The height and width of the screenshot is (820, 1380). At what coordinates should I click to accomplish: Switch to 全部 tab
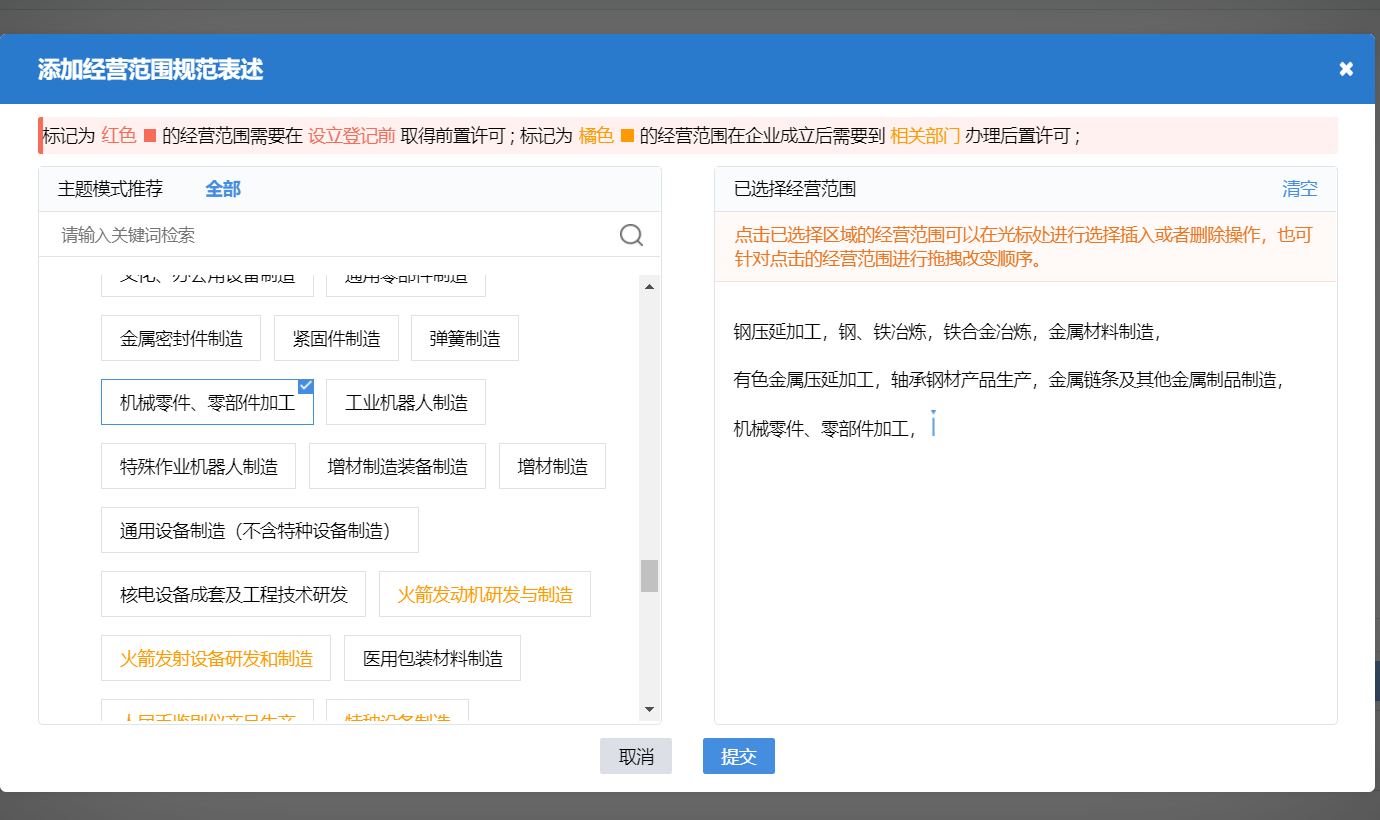tap(222, 188)
